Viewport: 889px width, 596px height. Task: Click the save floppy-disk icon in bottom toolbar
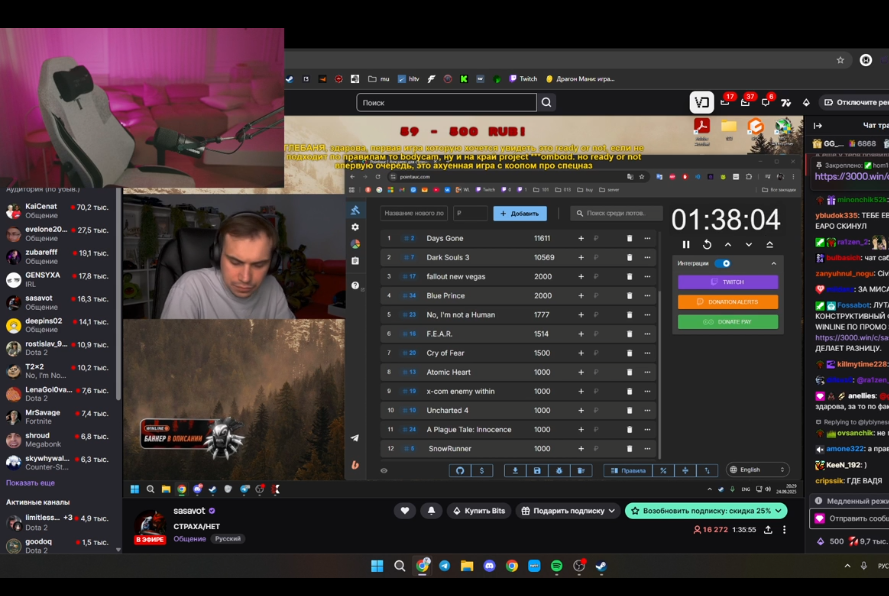[x=537, y=470]
